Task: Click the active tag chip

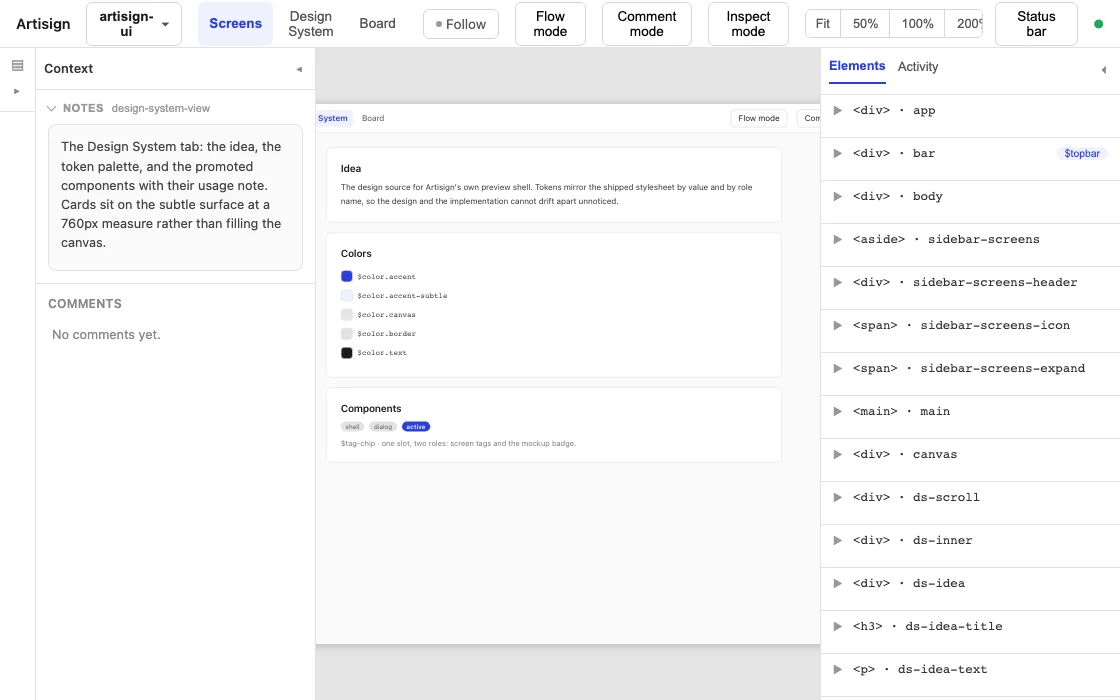Action: pyautogui.click(x=416, y=427)
